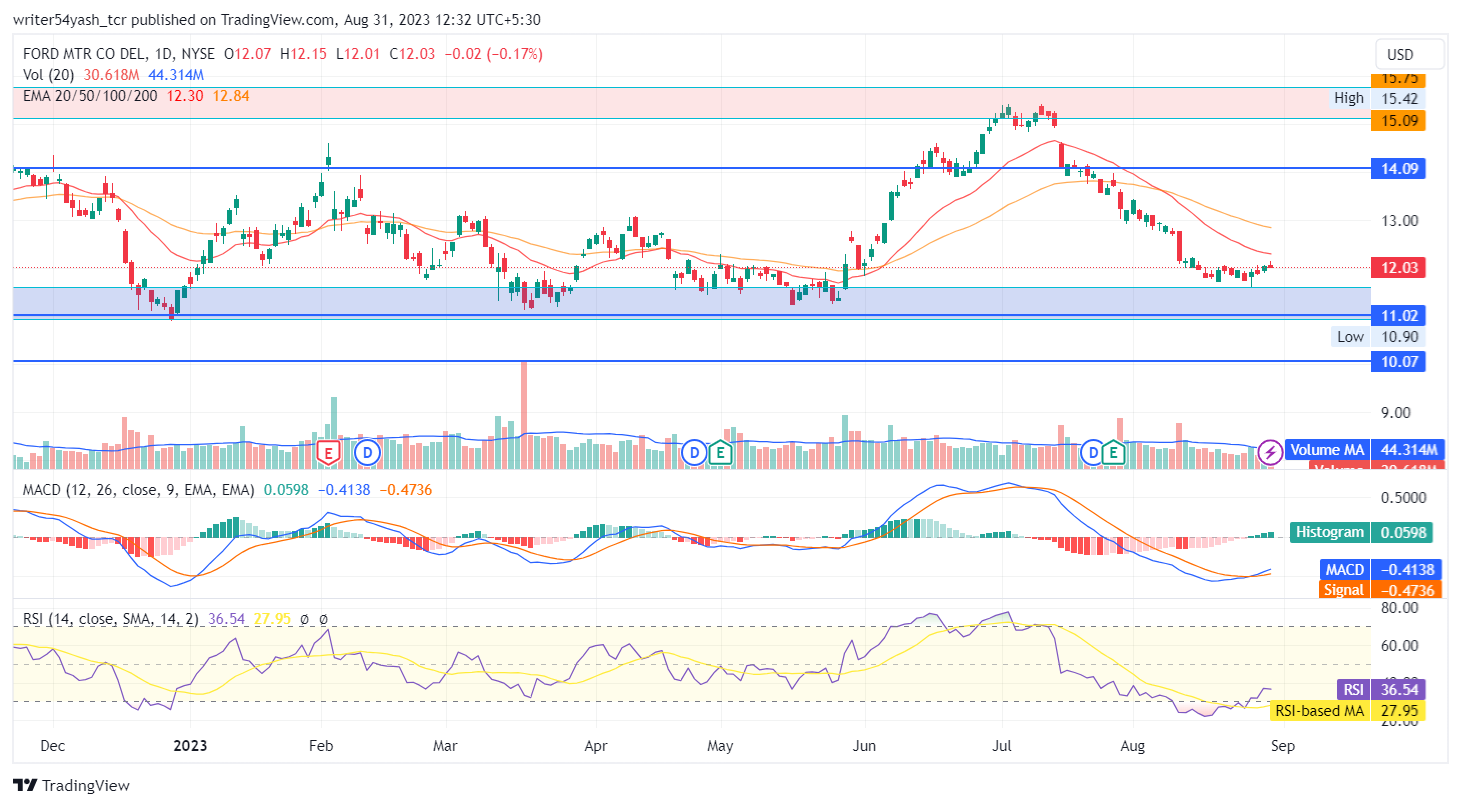This screenshot has height=807, width=1461.
Task: Click the Mar label on time axis
Action: point(445,746)
